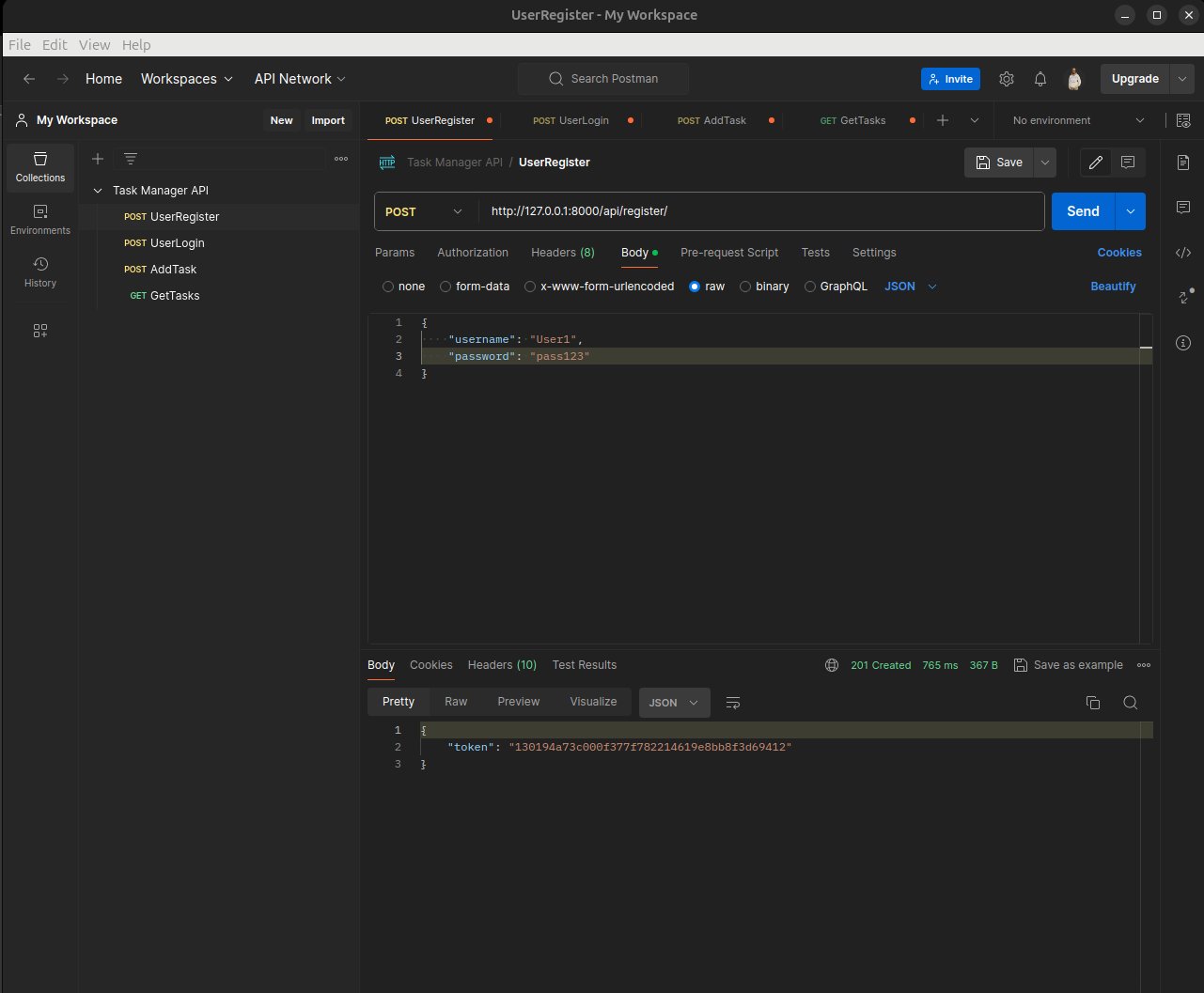Open the No environment selector
The image size is (1204, 993).
pyautogui.click(x=1078, y=120)
